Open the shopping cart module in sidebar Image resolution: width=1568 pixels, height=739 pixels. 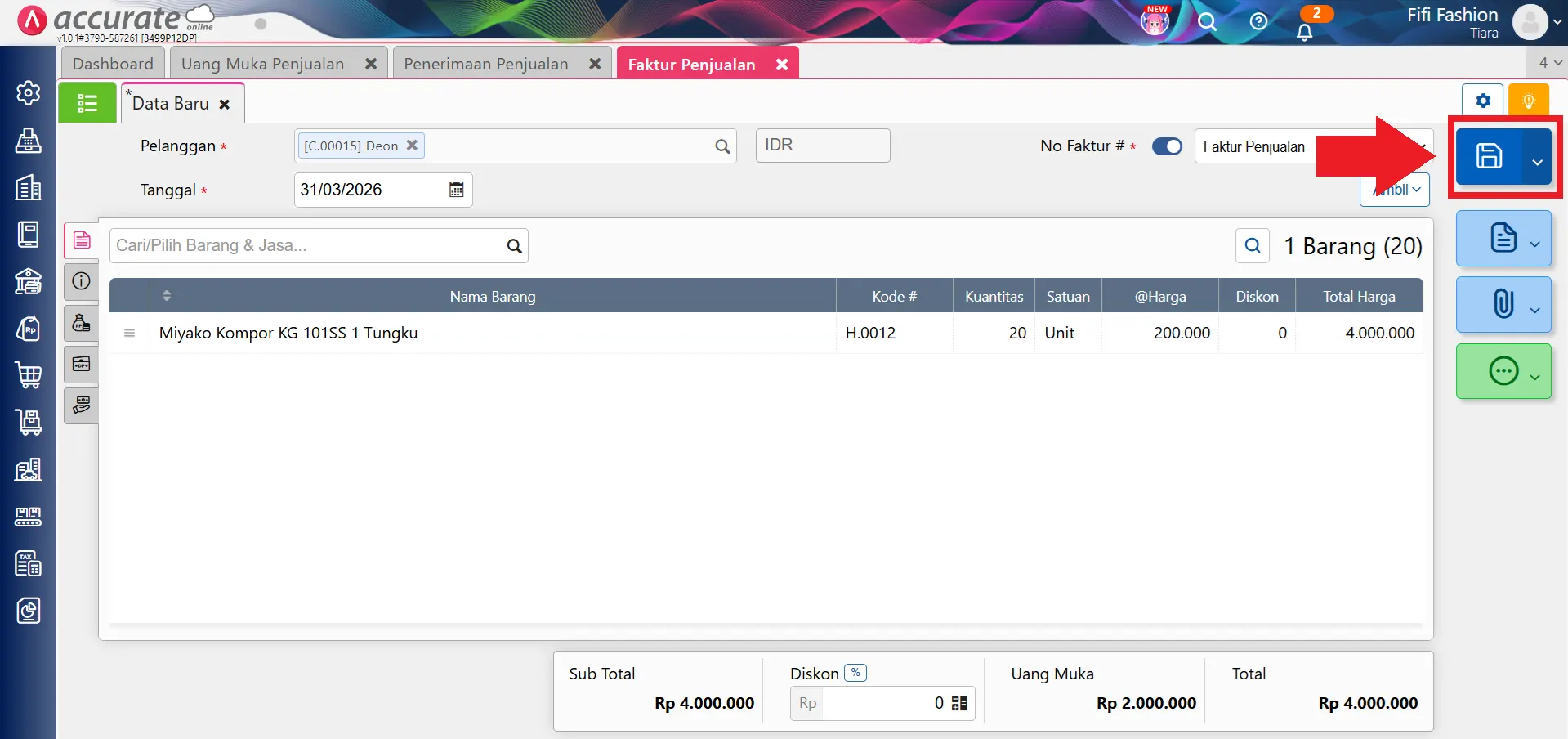[x=29, y=375]
